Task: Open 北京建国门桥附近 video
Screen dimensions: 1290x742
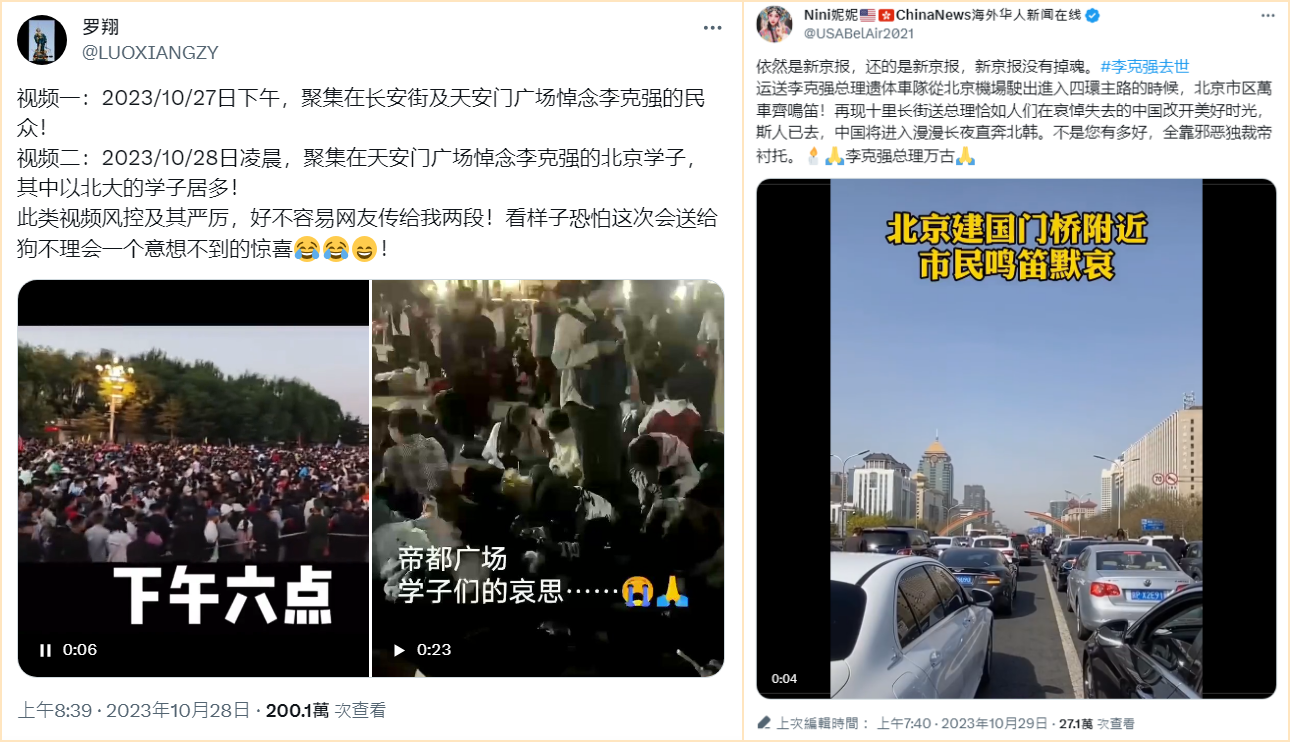Action: (1016, 438)
